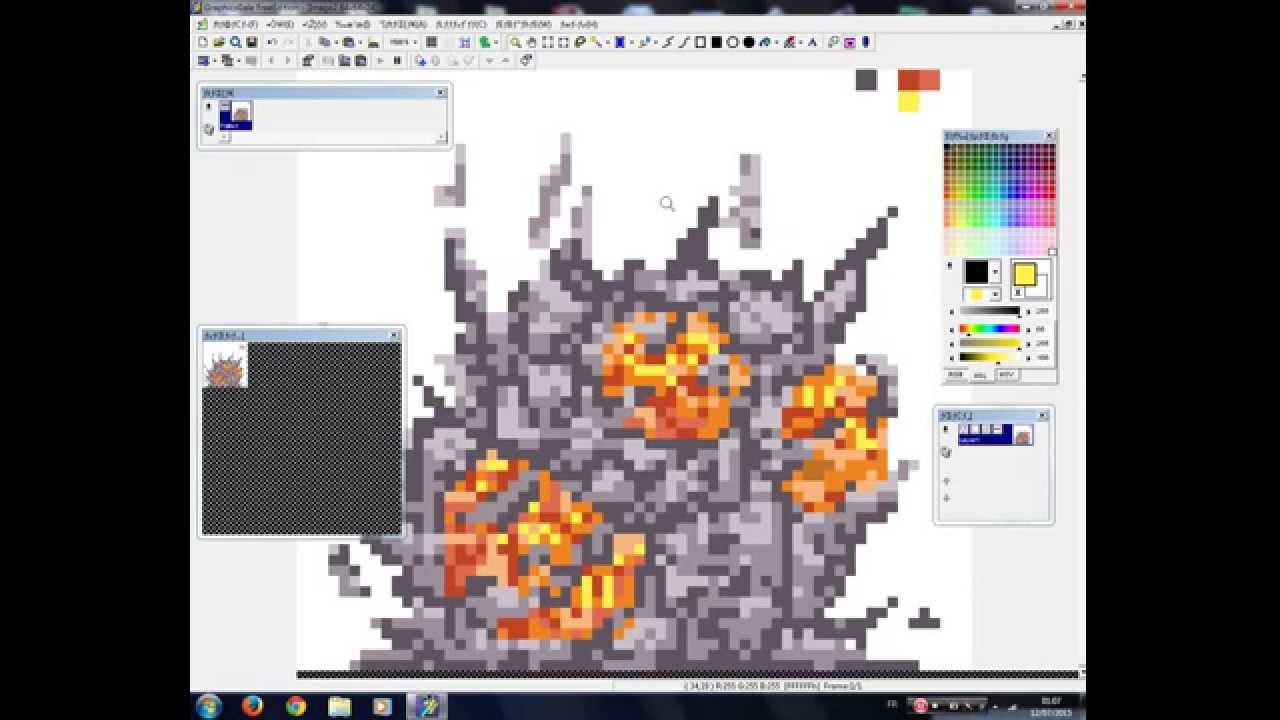
Task: Create a new image with New icon
Action: pos(203,42)
